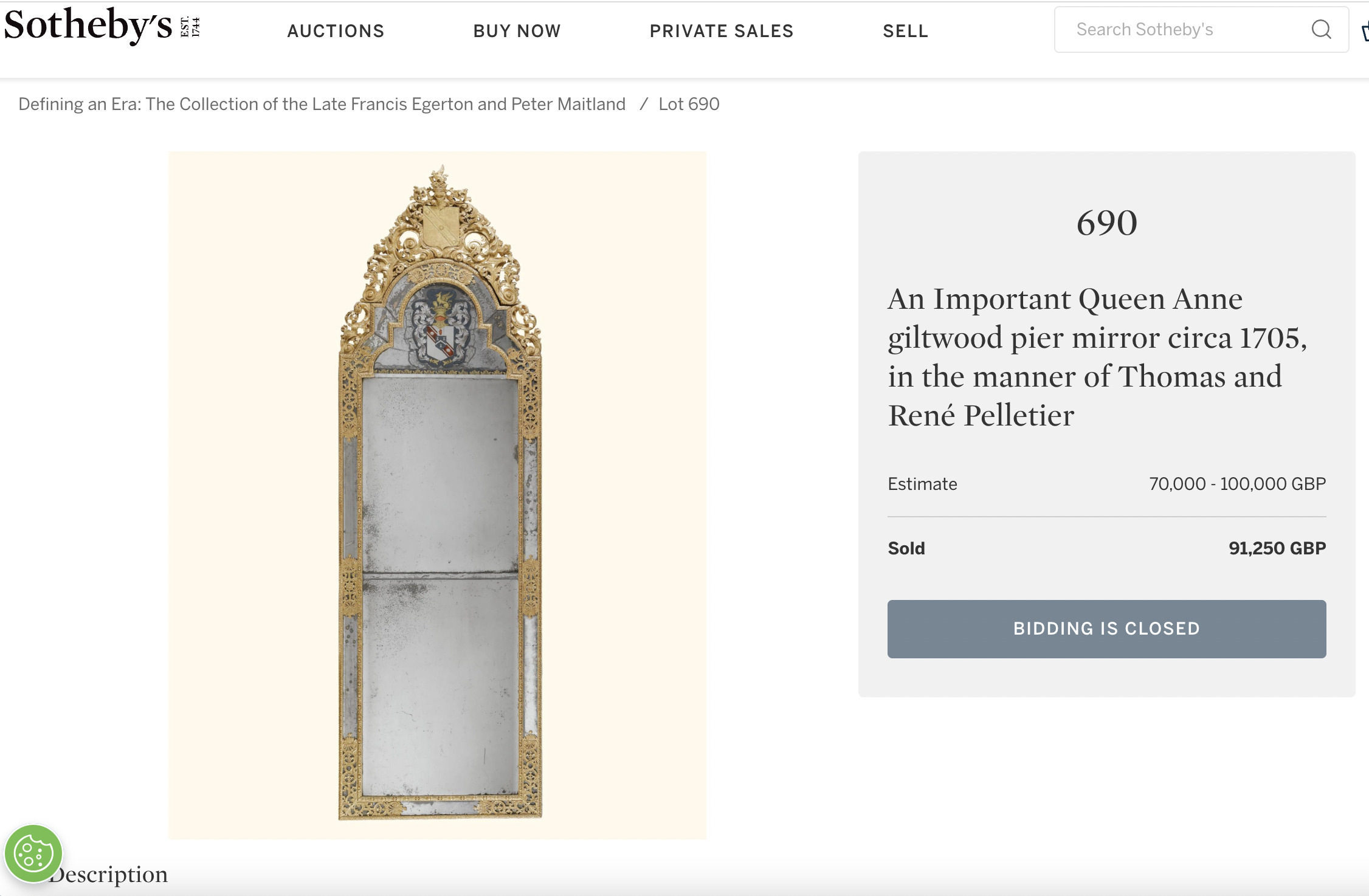This screenshot has width=1369, height=896.
Task: Go to the Sell menu item
Action: coord(905,31)
